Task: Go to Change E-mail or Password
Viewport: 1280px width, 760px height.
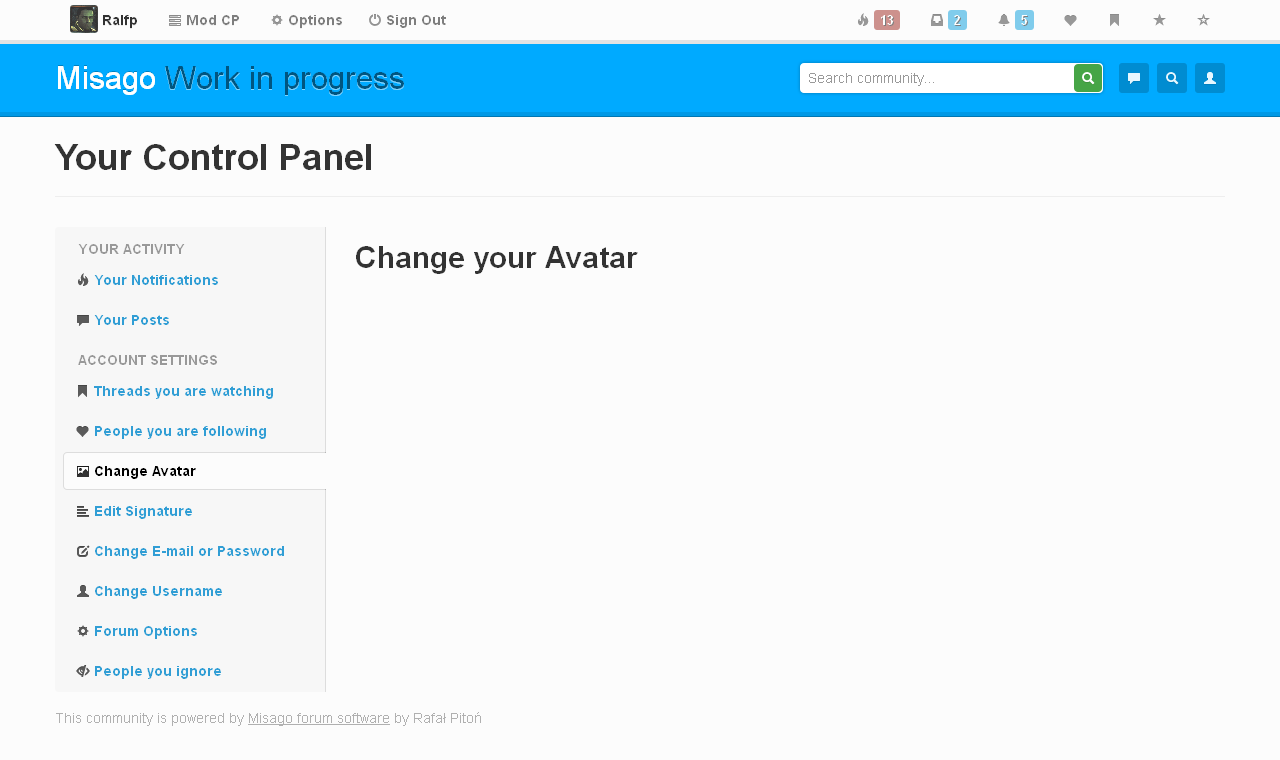Action: (189, 551)
